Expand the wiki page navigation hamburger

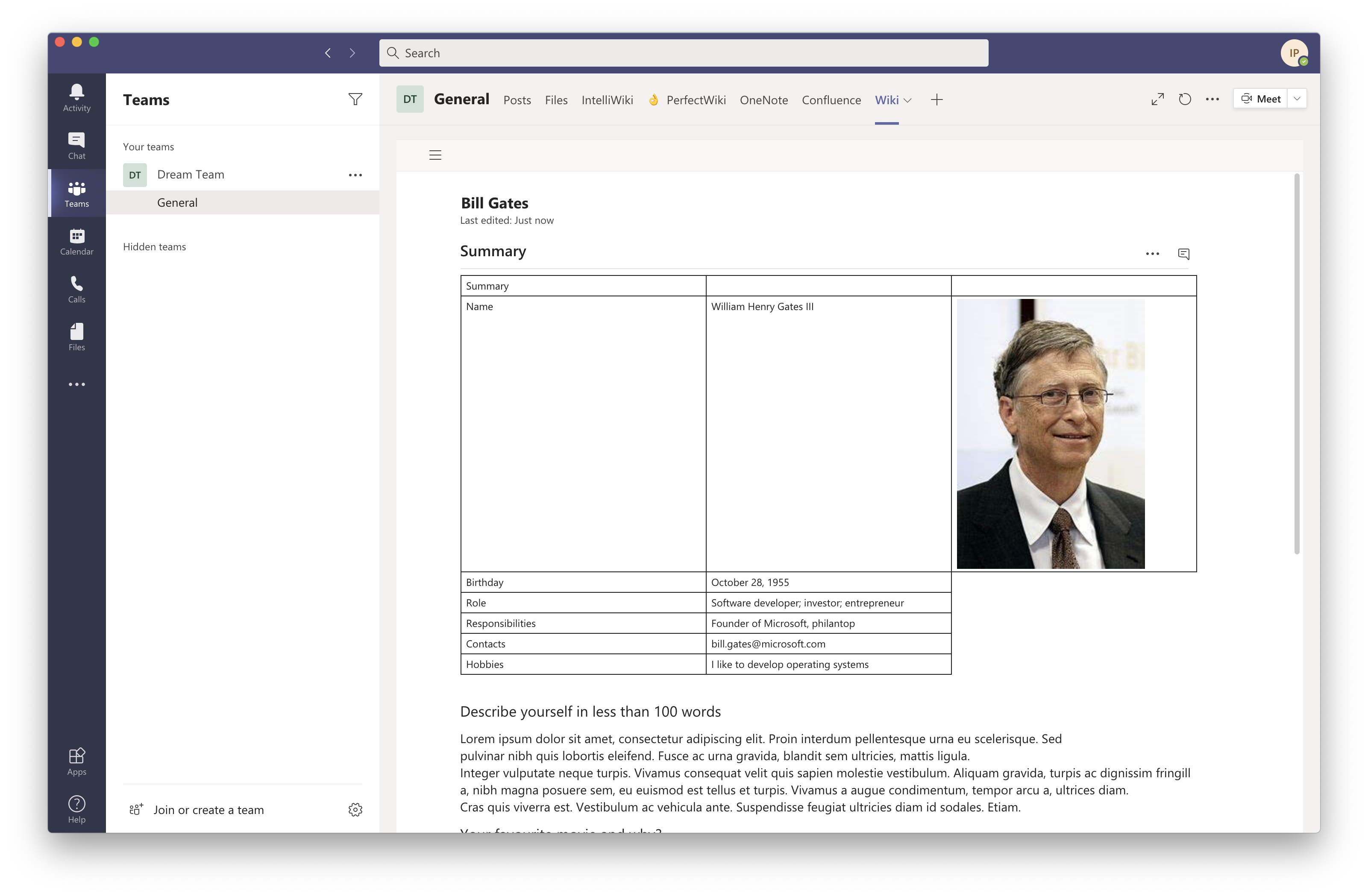[x=435, y=155]
